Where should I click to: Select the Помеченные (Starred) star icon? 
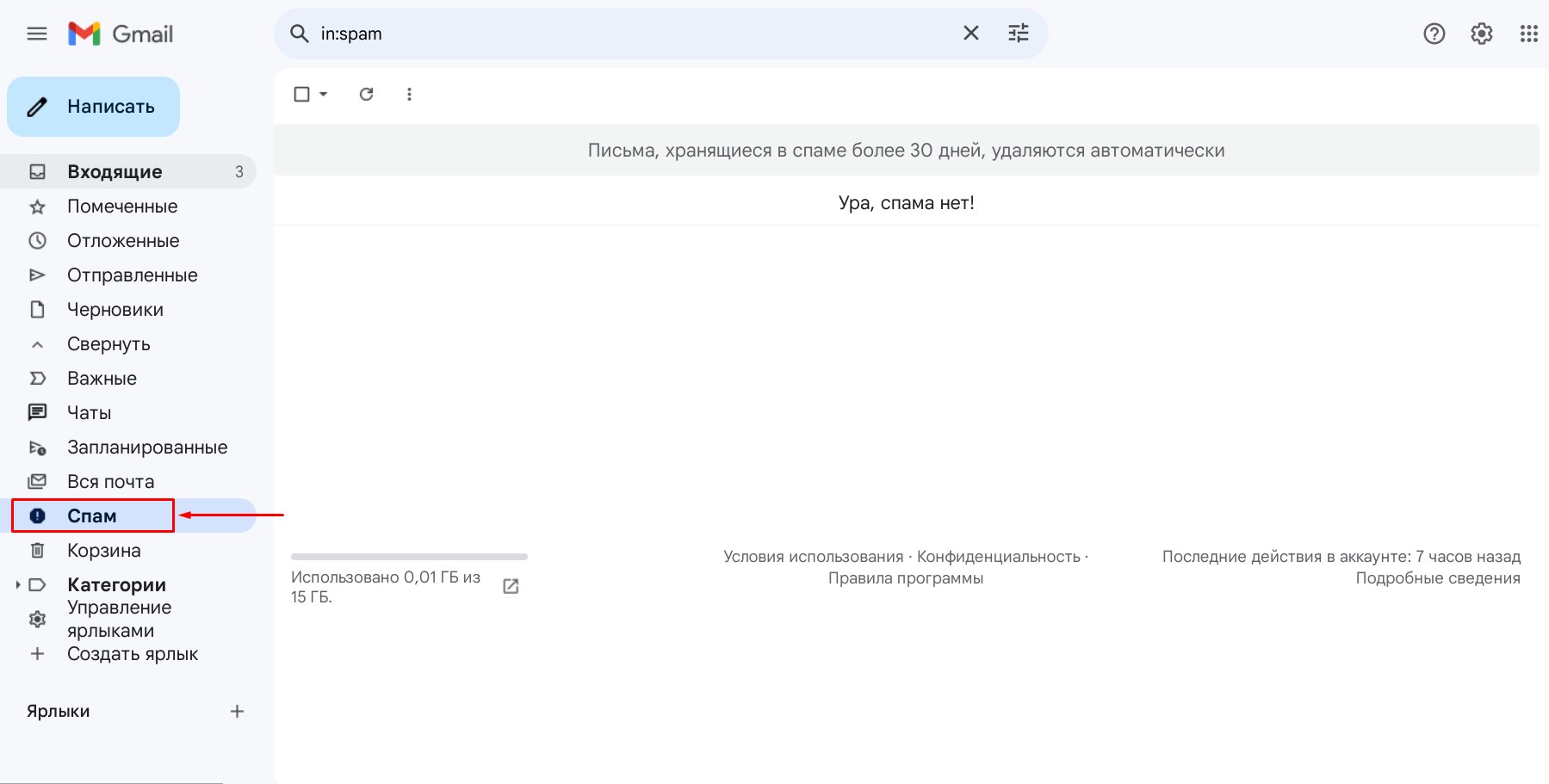pos(37,206)
